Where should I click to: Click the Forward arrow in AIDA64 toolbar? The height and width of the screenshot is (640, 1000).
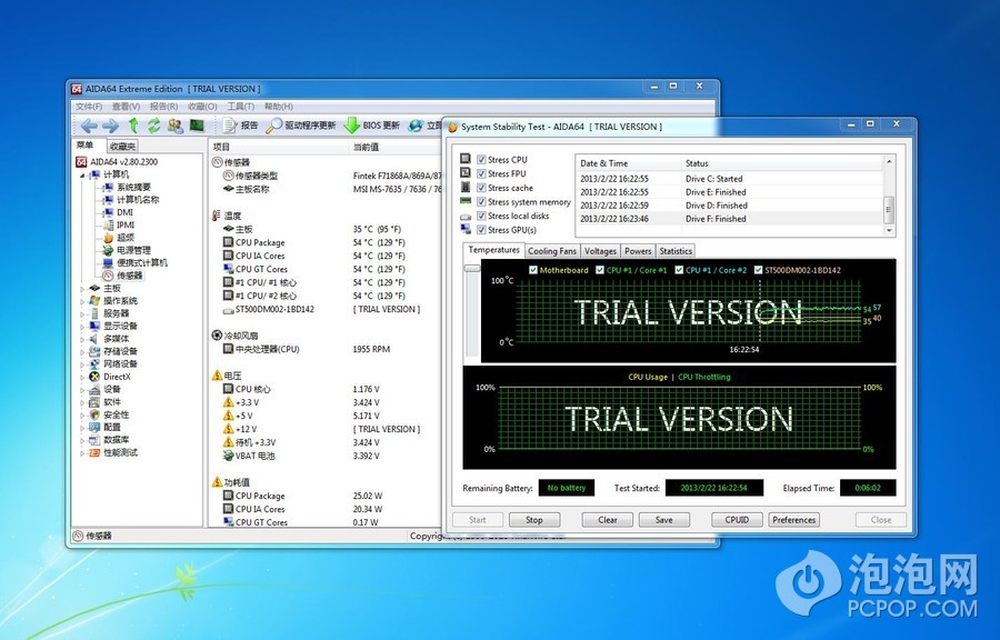tap(110, 126)
